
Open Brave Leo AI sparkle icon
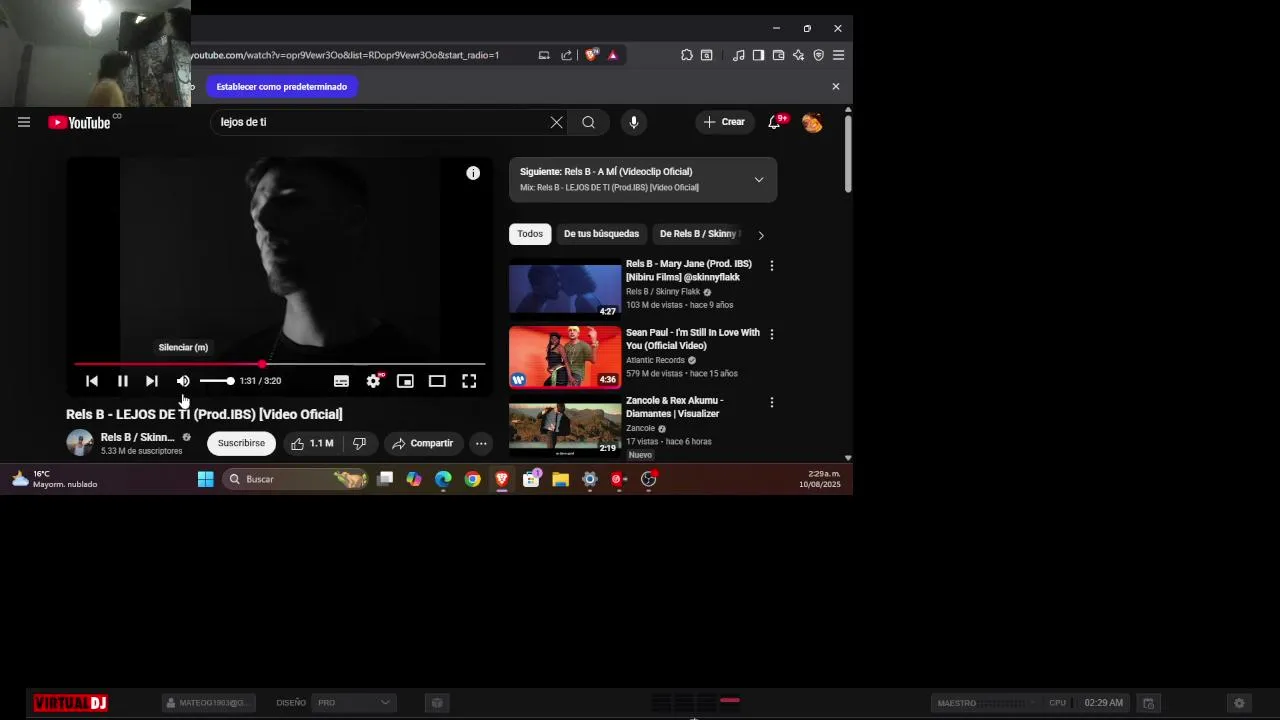point(798,55)
